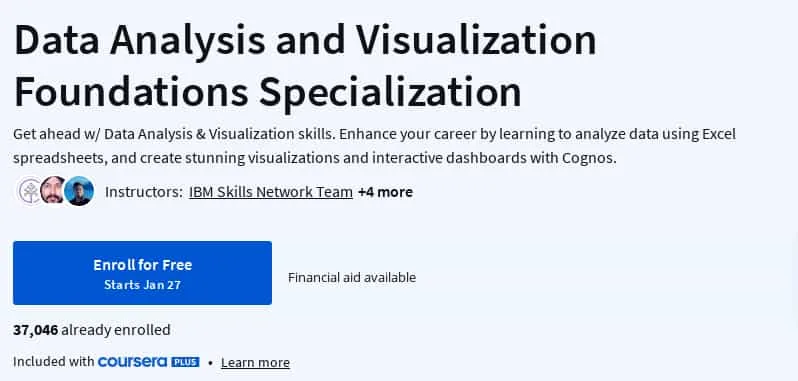Click the word Excel in the description
Image resolution: width=798 pixels, height=381 pixels.
[x=719, y=134]
